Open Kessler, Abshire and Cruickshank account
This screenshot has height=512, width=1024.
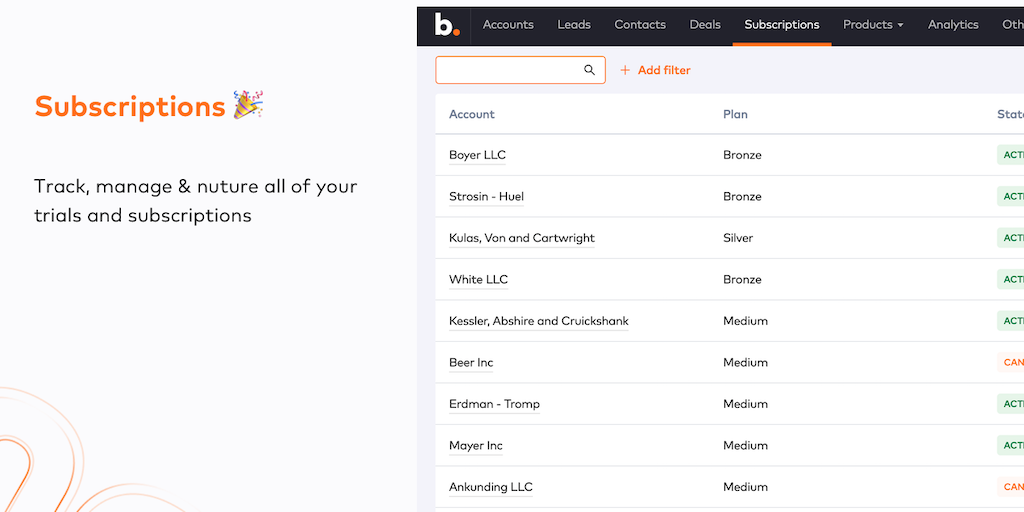tap(538, 321)
